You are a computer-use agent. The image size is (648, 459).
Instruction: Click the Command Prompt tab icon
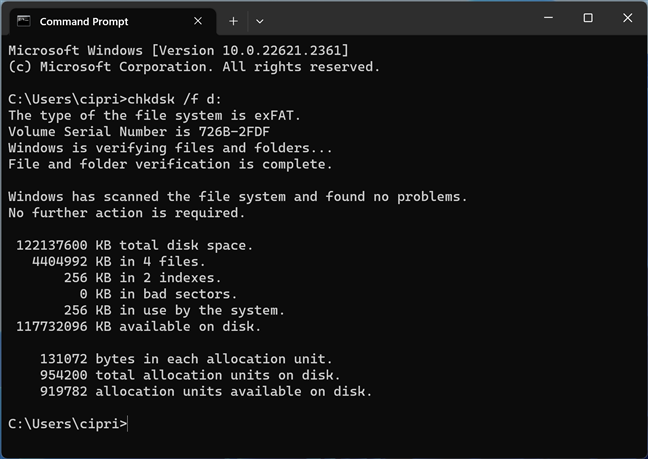click(23, 20)
